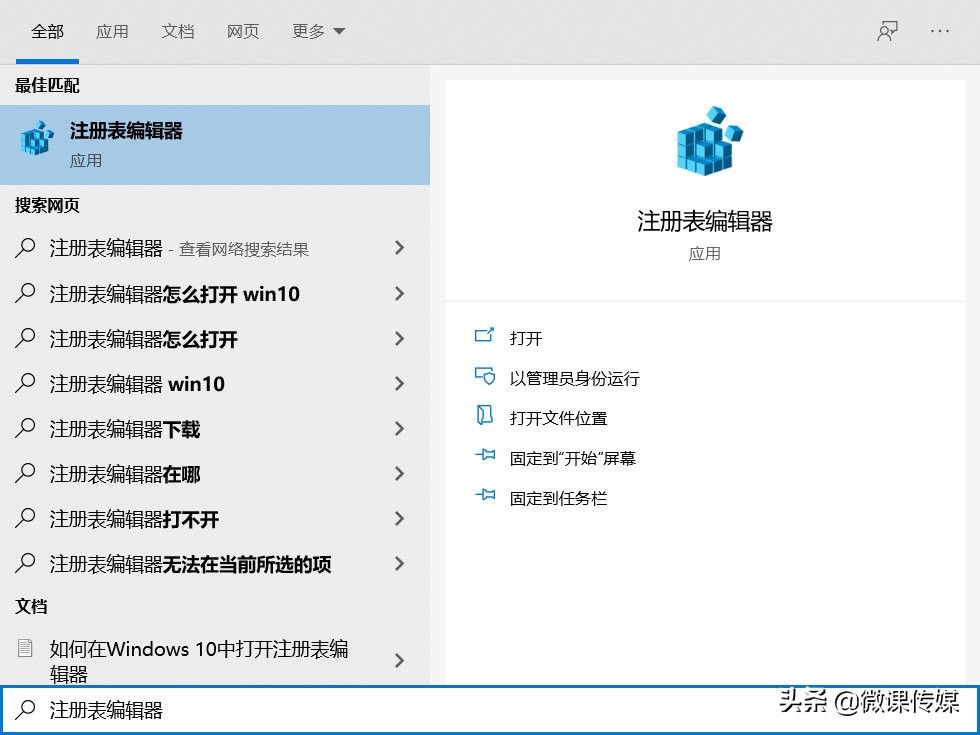
Task: Click inside the 注册表编辑器 search input box
Action: 200,709
